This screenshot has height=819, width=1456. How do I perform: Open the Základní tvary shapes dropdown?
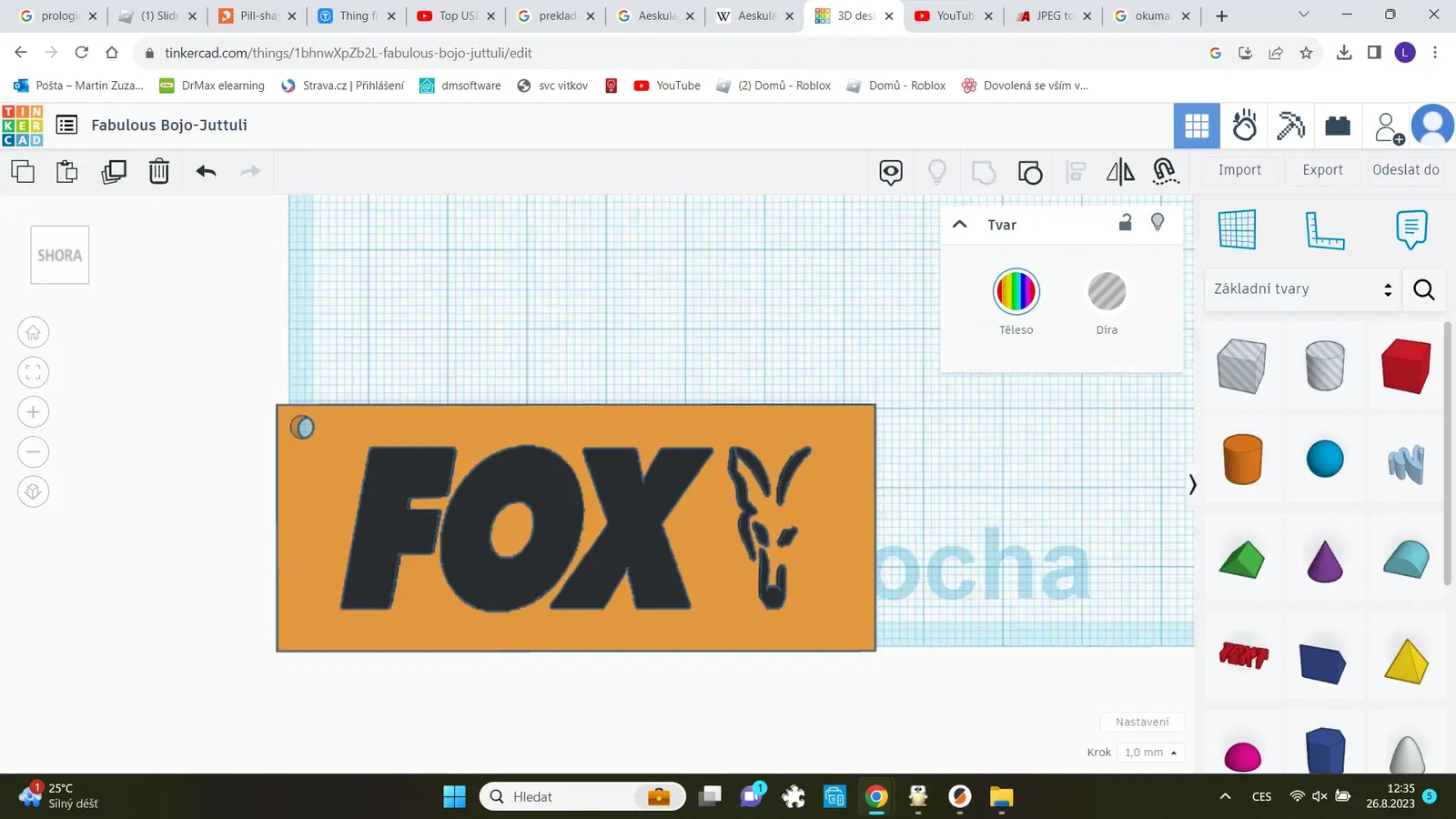1302,289
